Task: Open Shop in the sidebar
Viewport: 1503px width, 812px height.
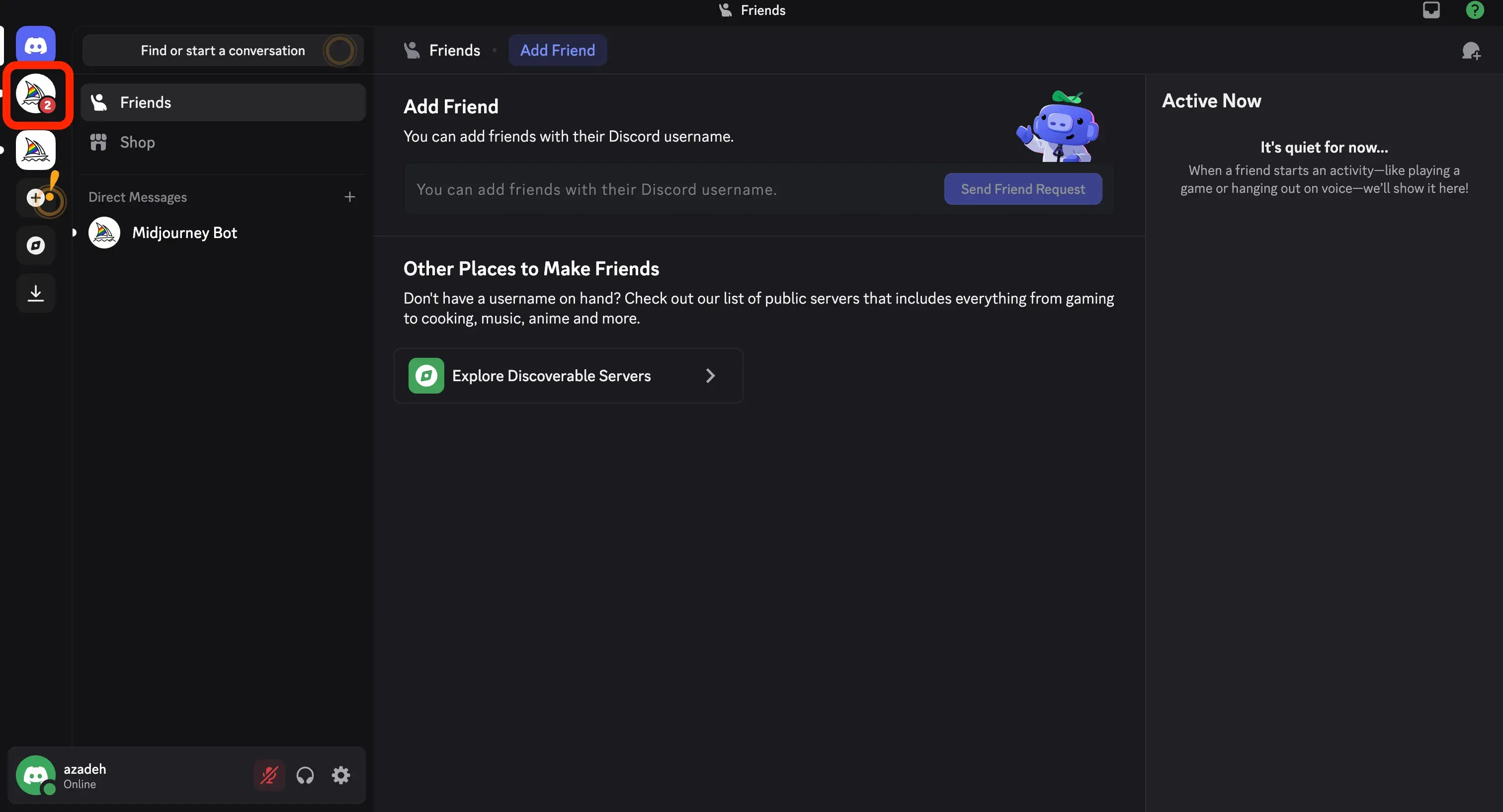Action: click(x=138, y=142)
